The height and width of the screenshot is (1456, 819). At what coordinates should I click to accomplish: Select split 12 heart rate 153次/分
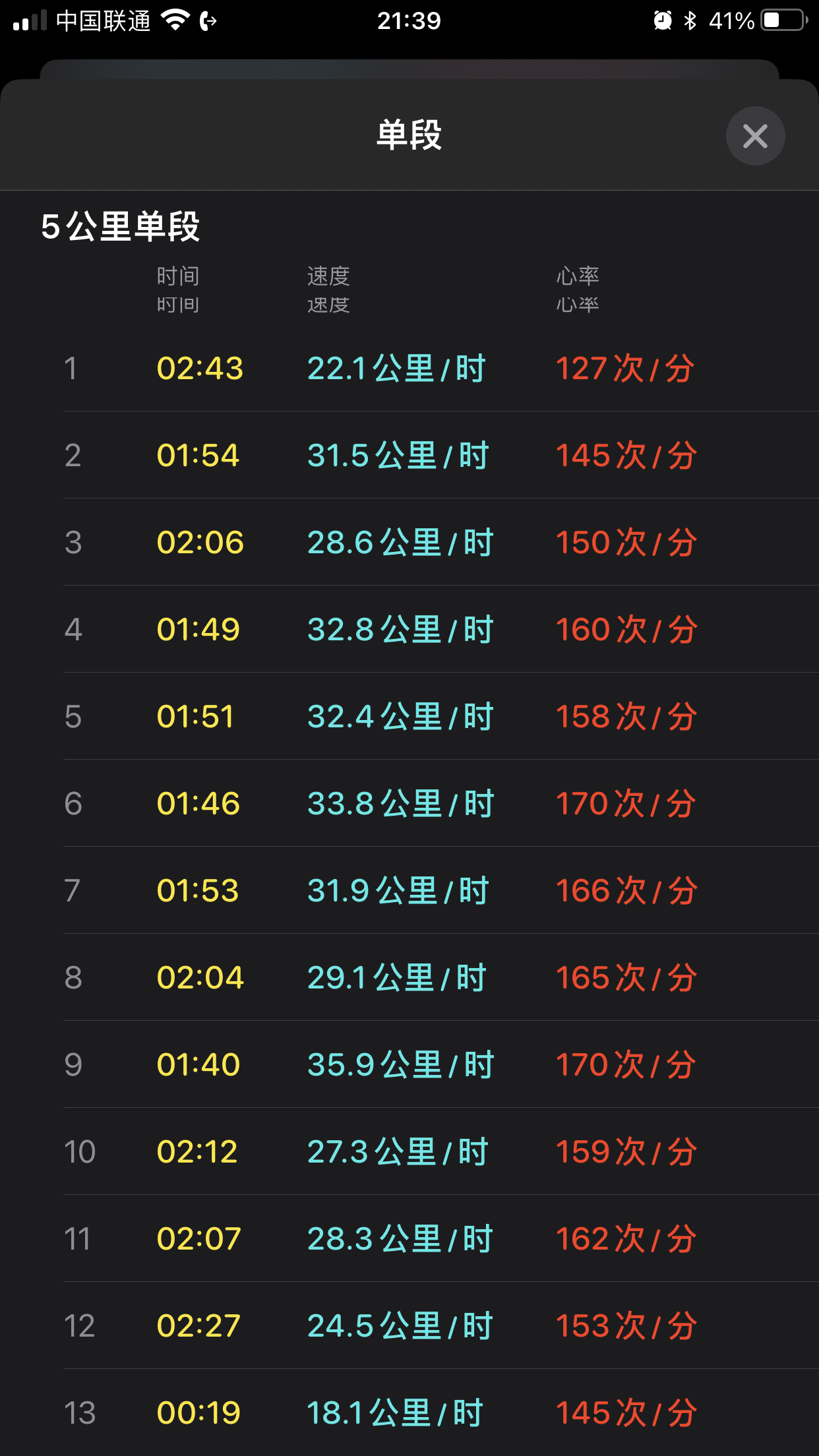pos(626,1325)
